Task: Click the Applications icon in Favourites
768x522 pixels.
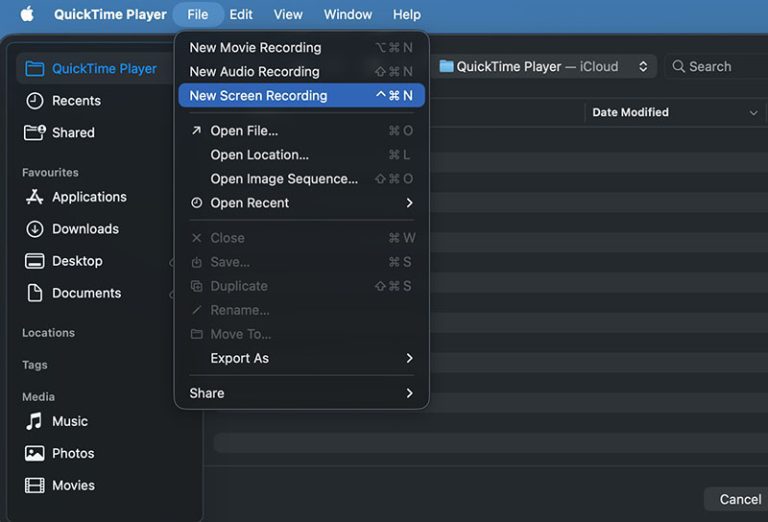Action: tap(34, 197)
